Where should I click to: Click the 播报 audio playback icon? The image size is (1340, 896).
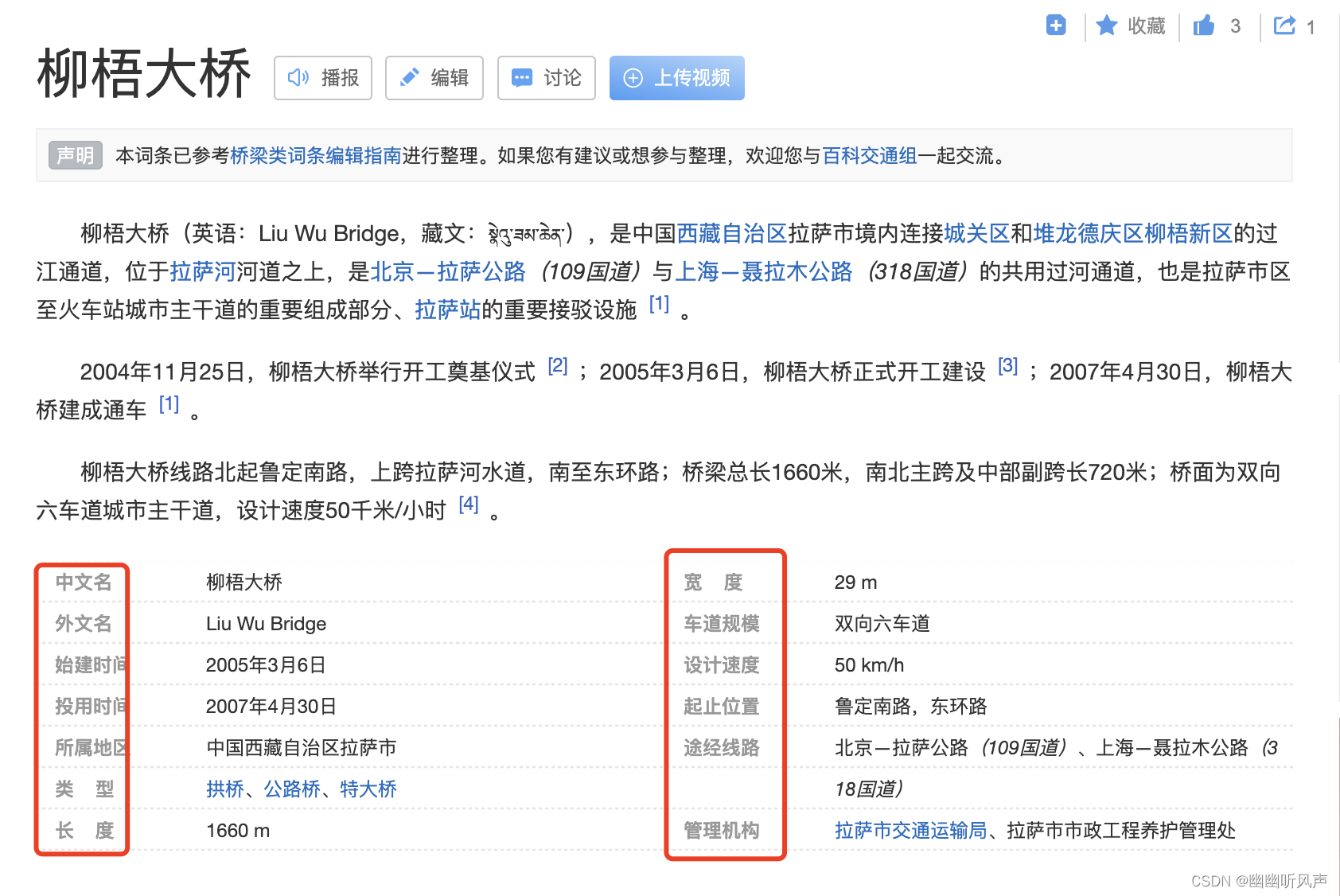coord(299,78)
